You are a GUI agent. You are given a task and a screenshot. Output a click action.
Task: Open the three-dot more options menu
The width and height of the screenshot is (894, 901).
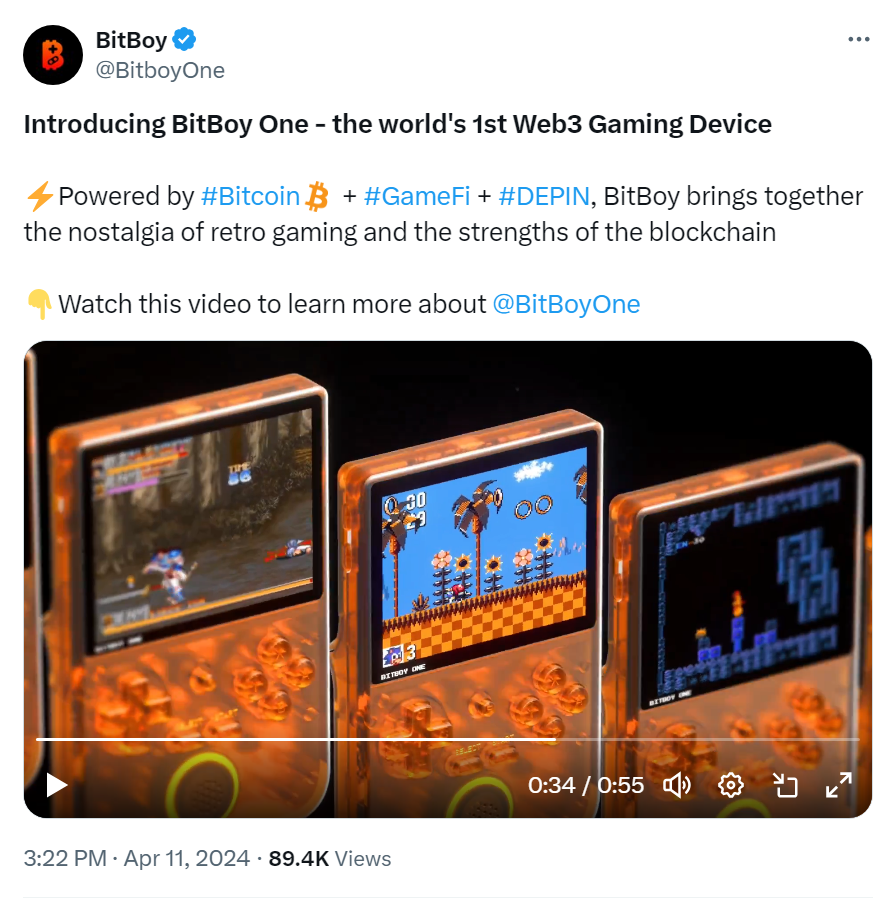tap(858, 39)
